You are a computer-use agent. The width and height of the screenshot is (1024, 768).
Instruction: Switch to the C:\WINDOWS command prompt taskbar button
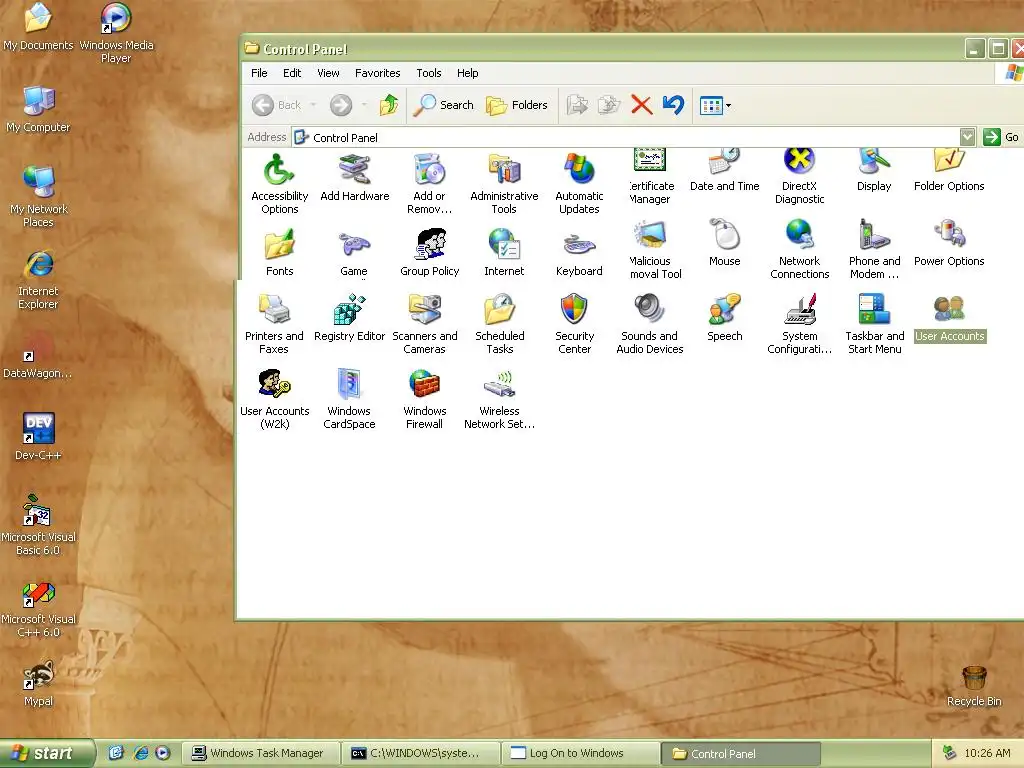(x=422, y=753)
